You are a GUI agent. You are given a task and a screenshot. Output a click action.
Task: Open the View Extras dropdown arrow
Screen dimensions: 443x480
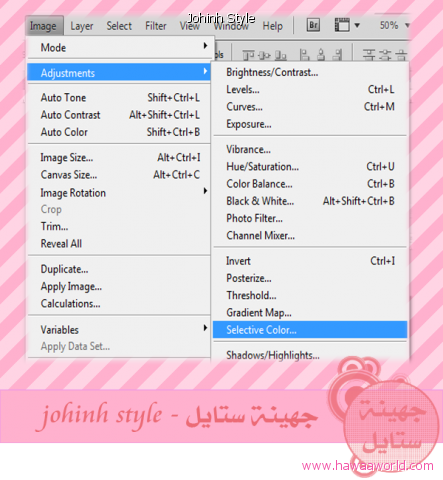357,26
